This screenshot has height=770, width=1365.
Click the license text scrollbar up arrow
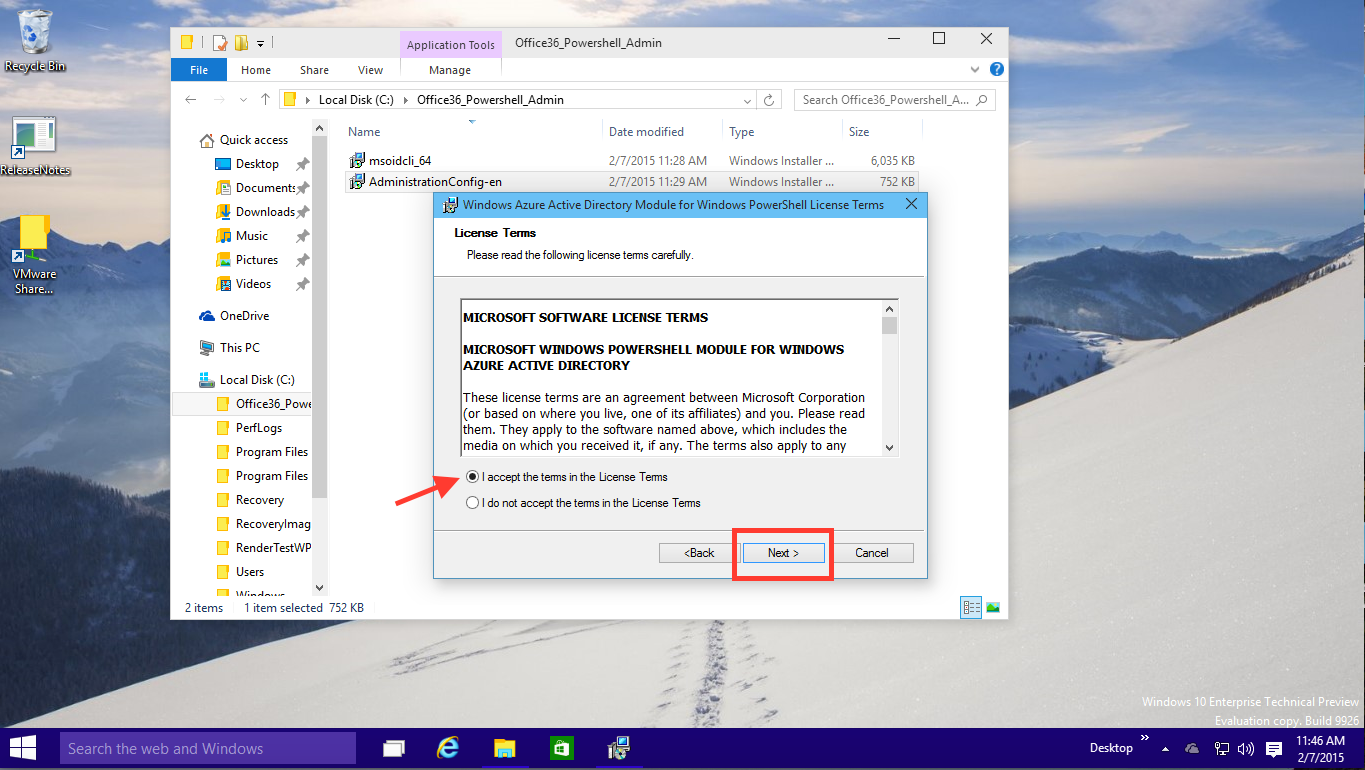[890, 308]
